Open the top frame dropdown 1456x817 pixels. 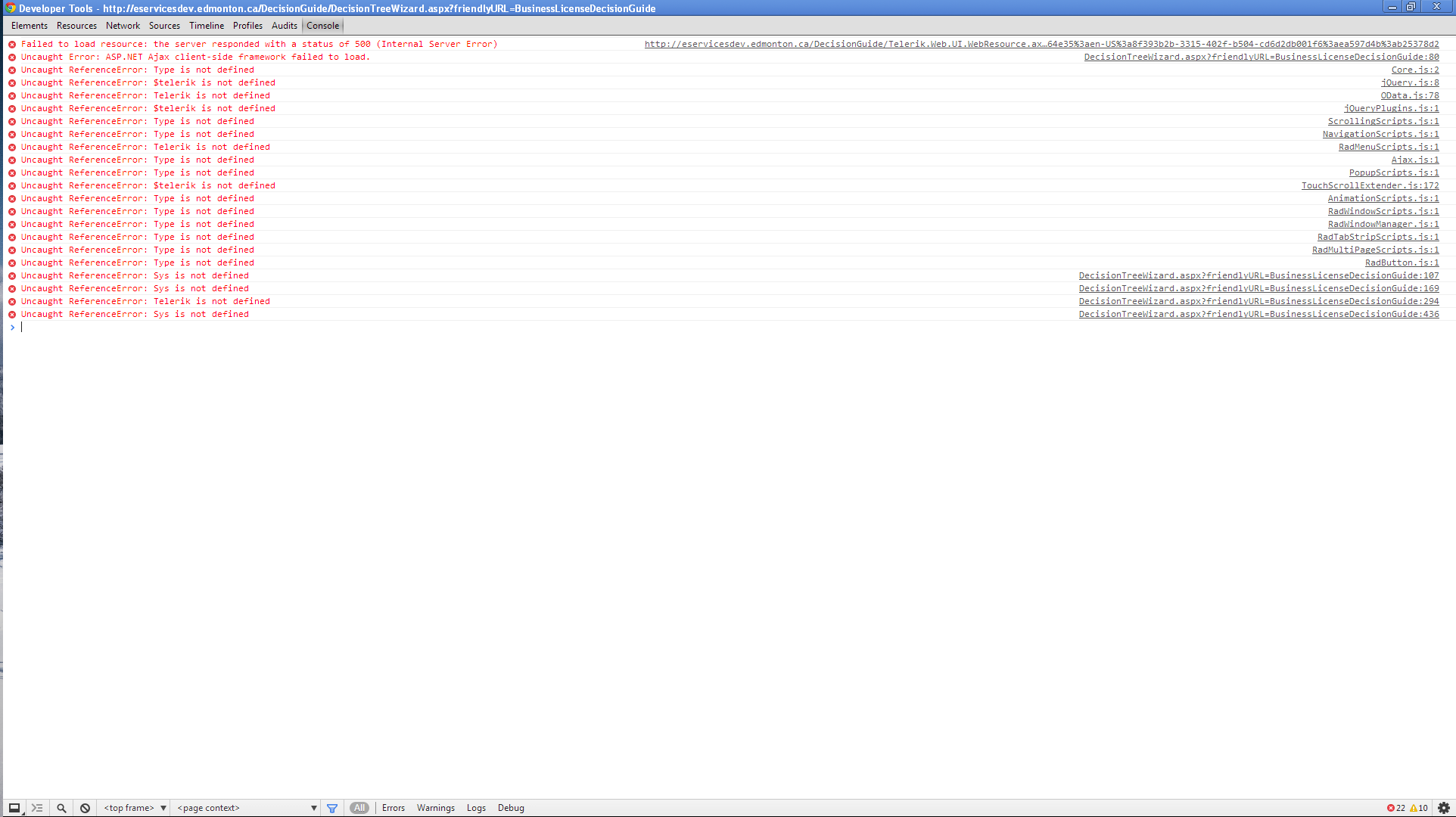point(135,808)
